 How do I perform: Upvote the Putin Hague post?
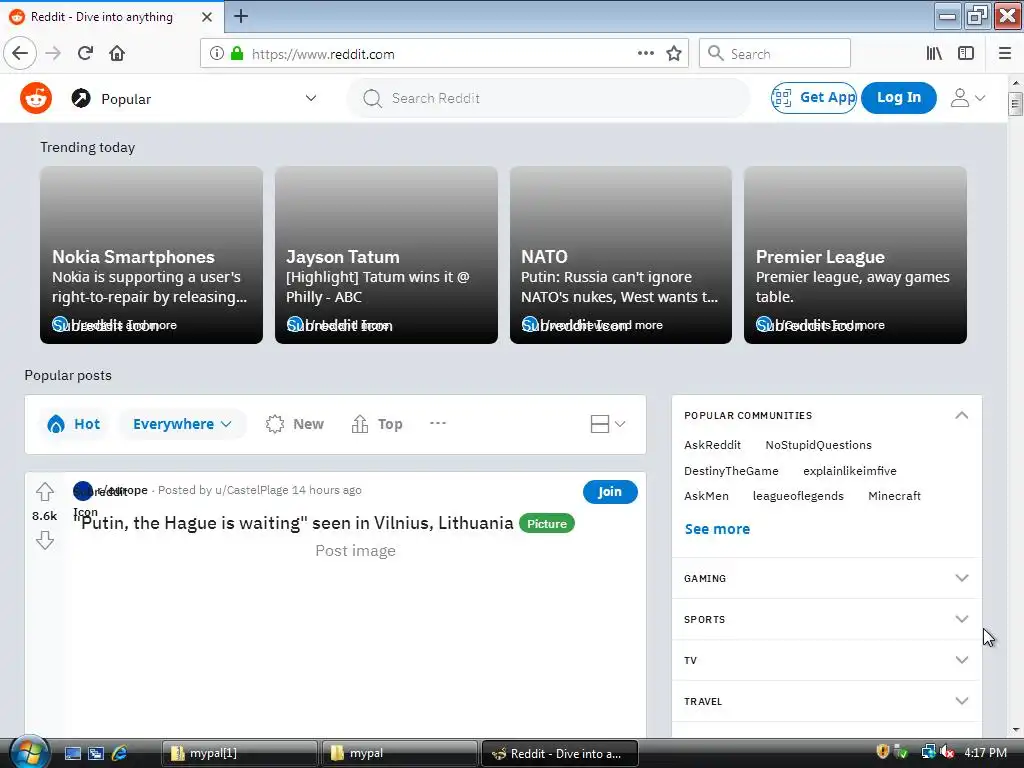tap(45, 491)
